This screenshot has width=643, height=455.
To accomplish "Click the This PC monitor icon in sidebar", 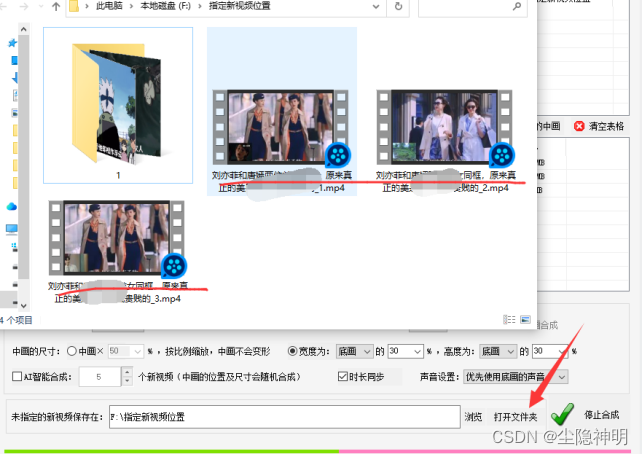I will click(x=11, y=229).
